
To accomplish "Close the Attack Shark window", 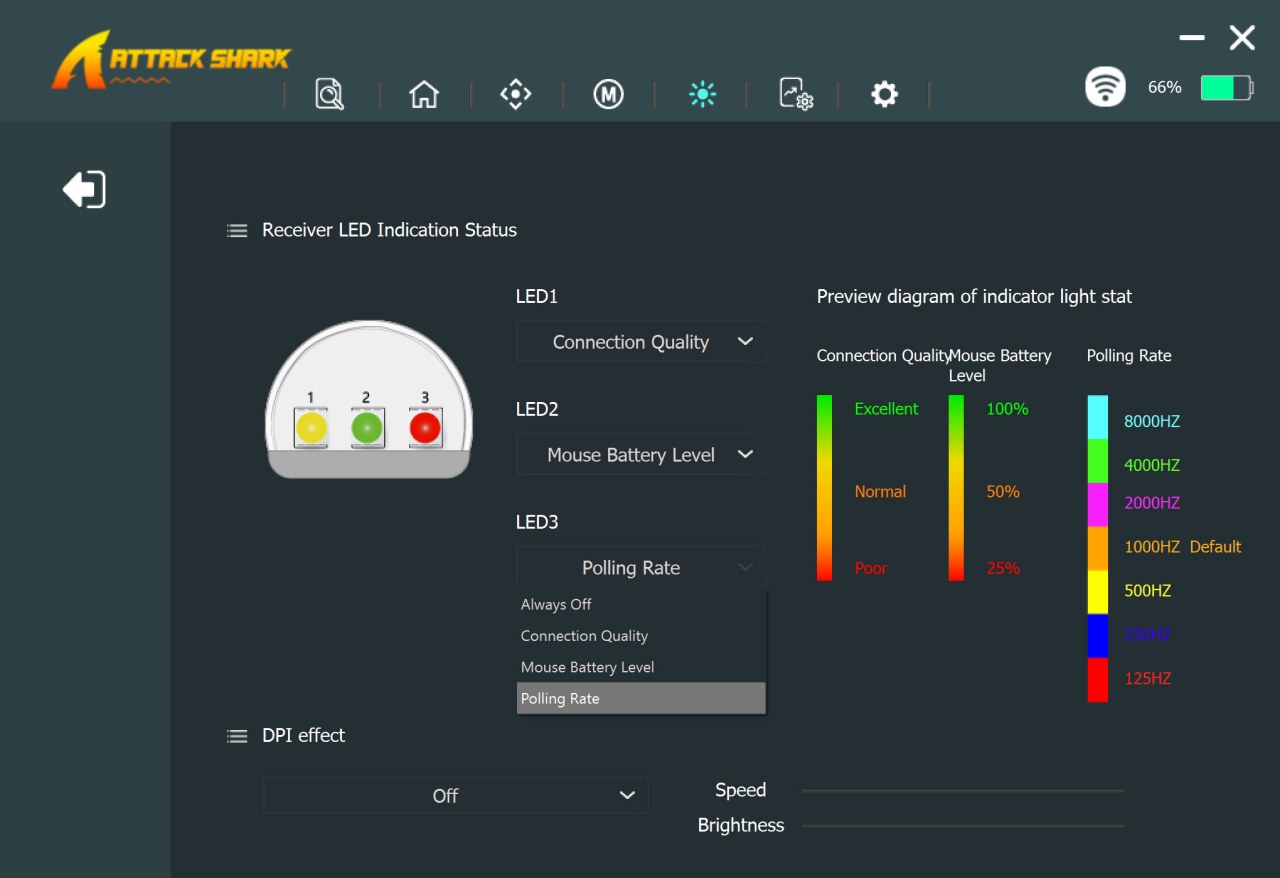I will tap(1242, 38).
